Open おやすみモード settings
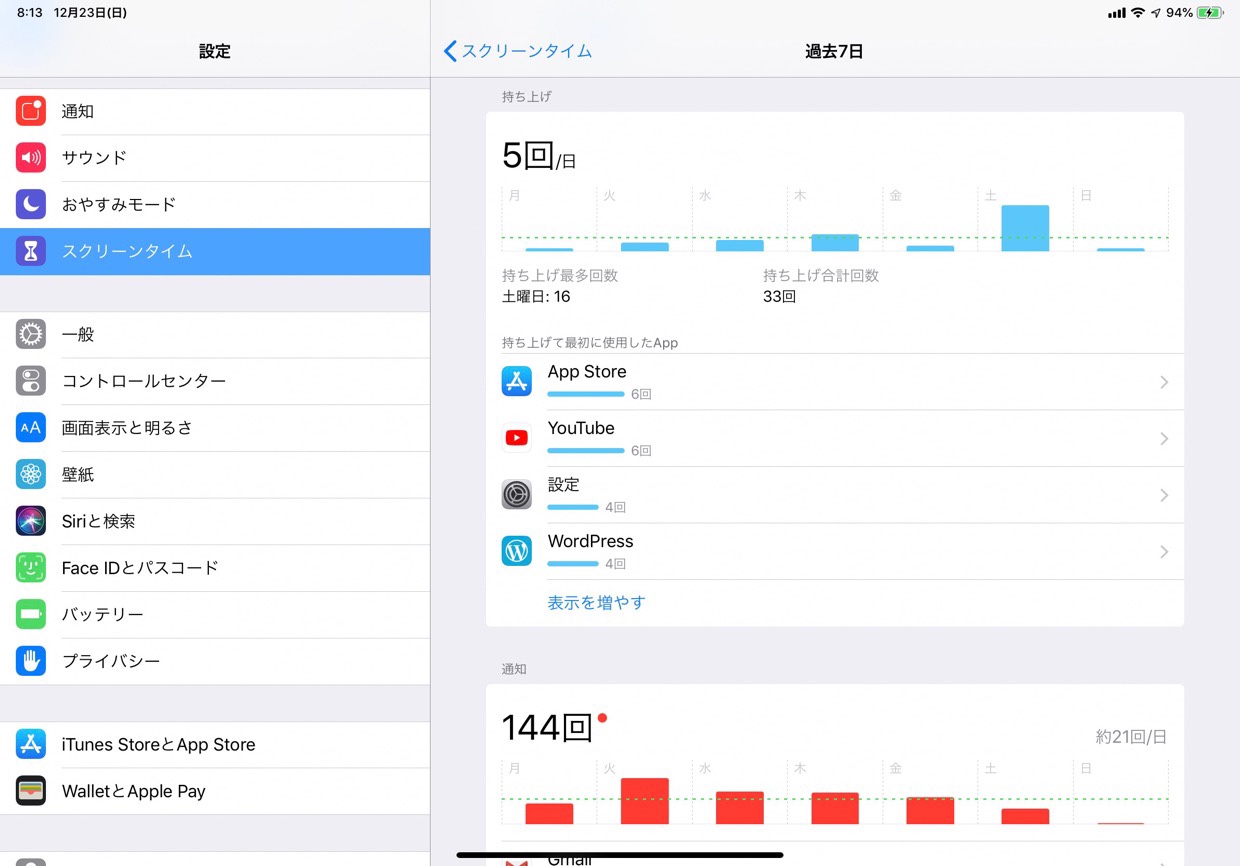Image resolution: width=1240 pixels, height=866 pixels. [x=215, y=204]
